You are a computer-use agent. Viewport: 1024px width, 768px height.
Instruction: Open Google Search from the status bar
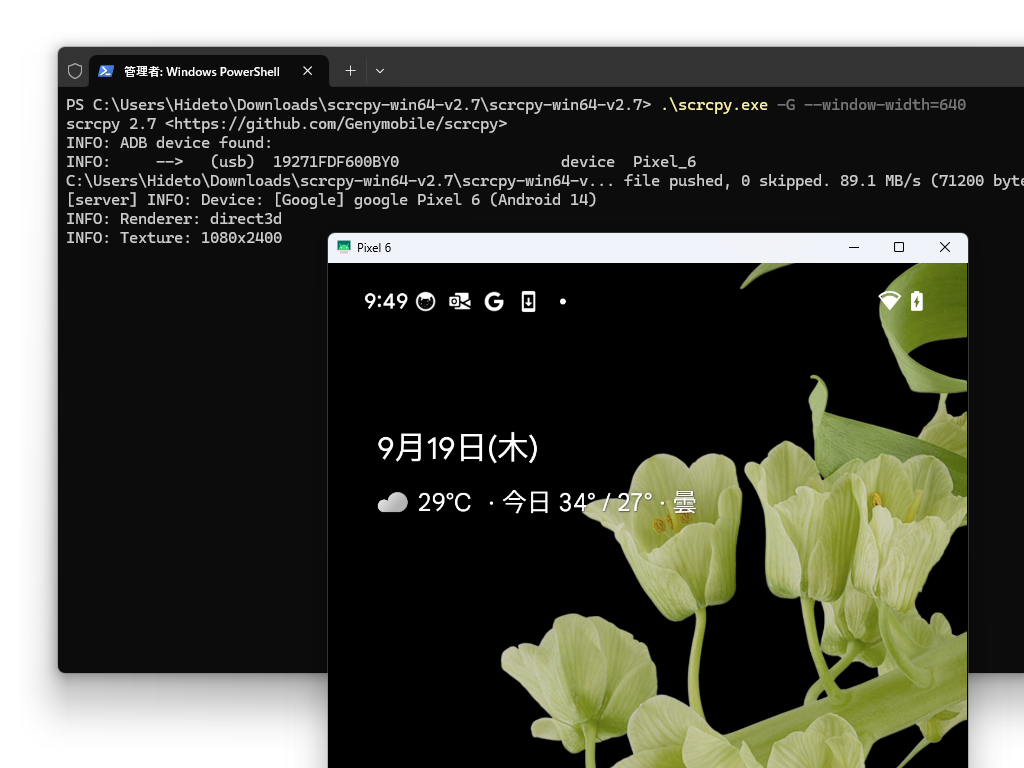pos(493,301)
